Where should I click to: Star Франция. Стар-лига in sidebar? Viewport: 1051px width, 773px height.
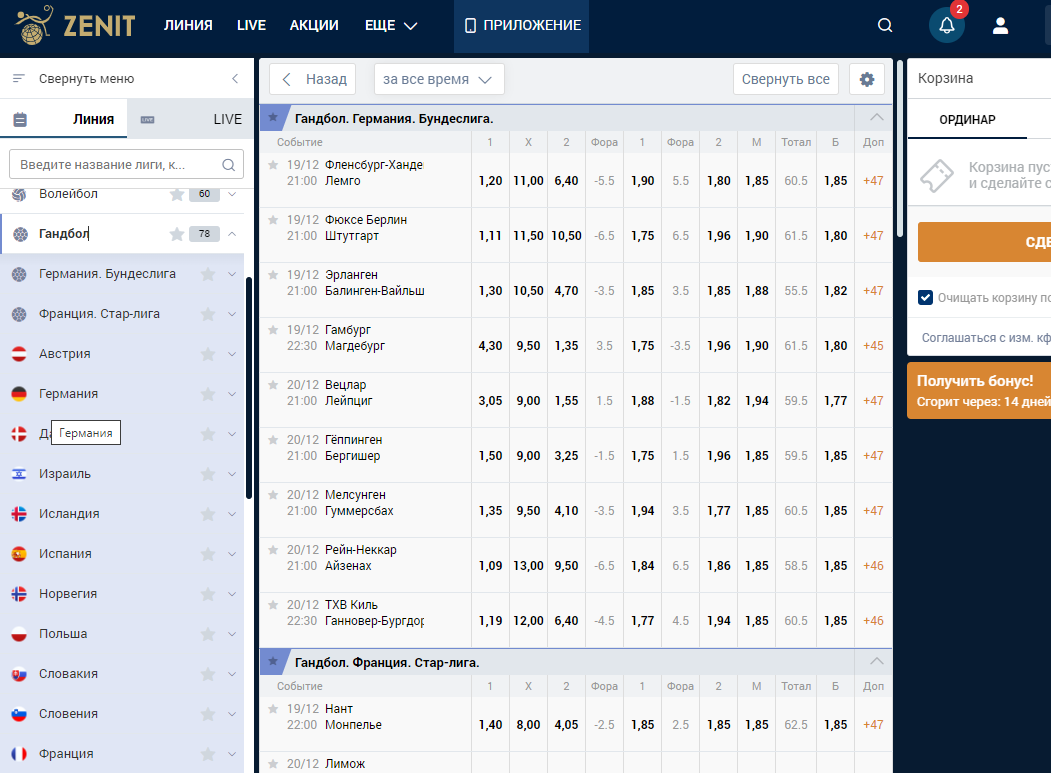pyautogui.click(x=208, y=314)
